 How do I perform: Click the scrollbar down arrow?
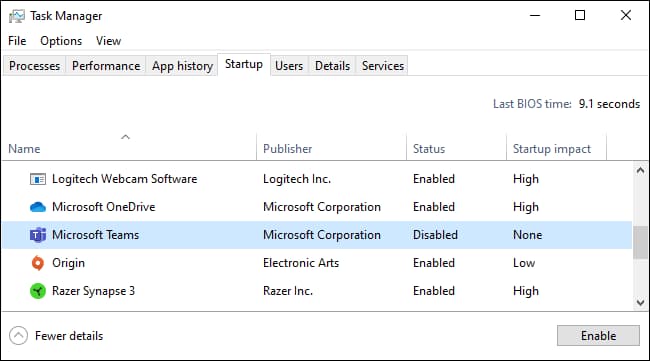pyautogui.click(x=640, y=303)
